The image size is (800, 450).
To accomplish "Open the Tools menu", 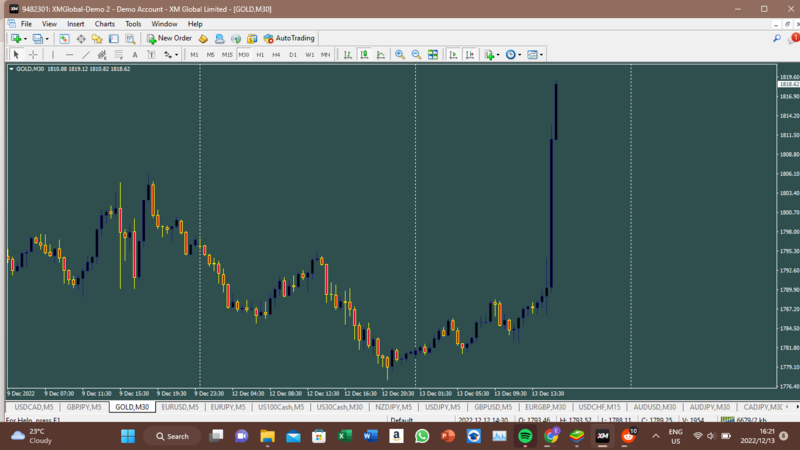I will (133, 24).
